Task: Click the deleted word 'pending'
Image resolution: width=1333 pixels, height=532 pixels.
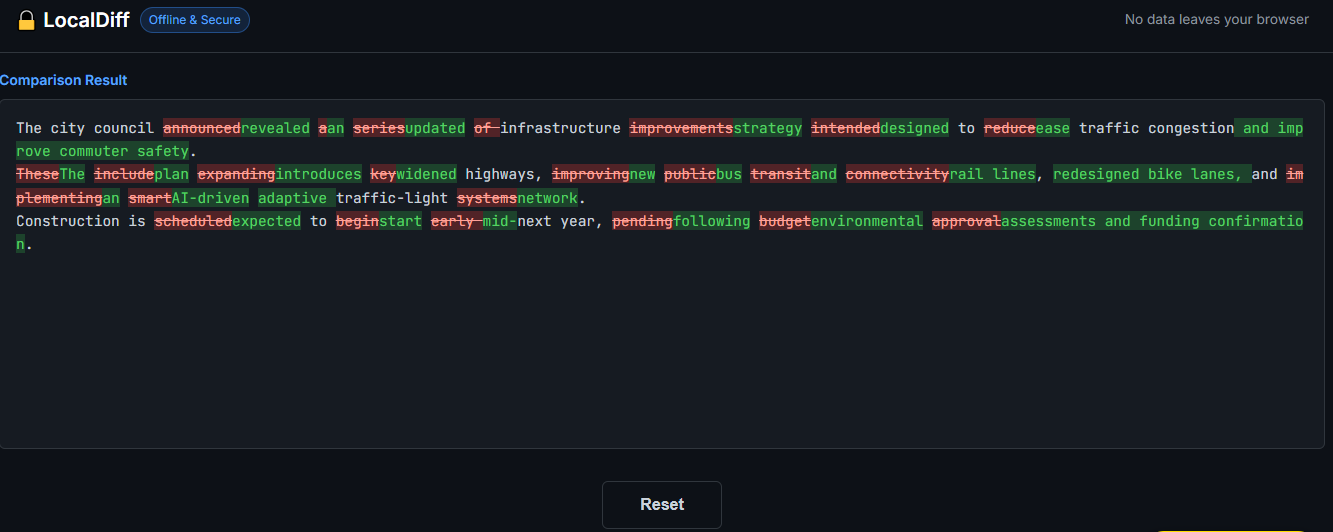Action: (643, 220)
